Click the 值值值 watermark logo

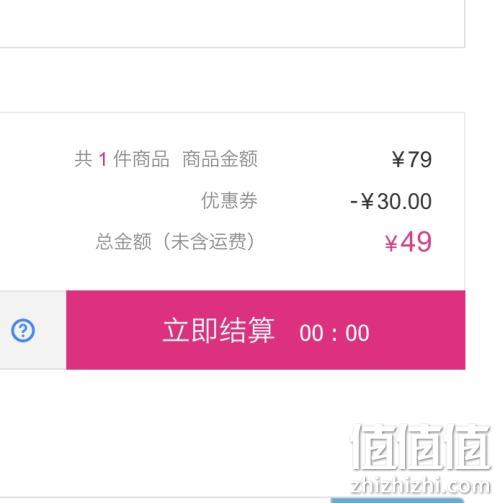pyautogui.click(x=421, y=447)
